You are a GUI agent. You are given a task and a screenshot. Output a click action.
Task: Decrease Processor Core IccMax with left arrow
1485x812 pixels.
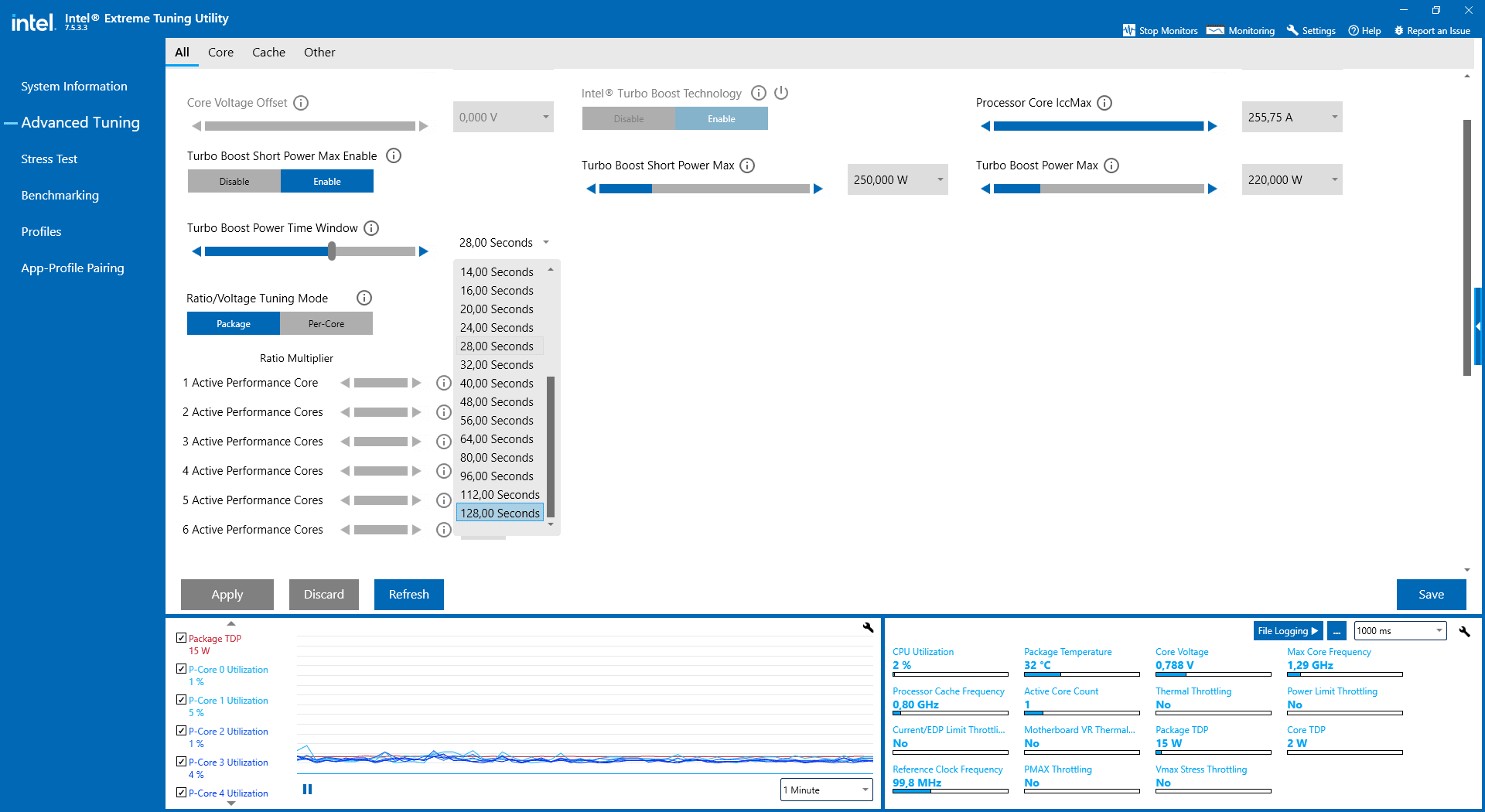pos(985,126)
